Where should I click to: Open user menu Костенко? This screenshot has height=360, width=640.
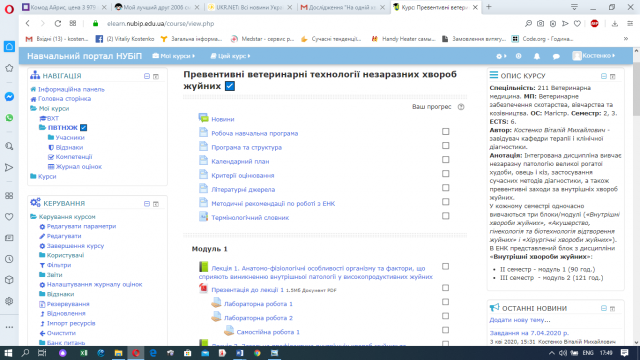click(x=594, y=56)
